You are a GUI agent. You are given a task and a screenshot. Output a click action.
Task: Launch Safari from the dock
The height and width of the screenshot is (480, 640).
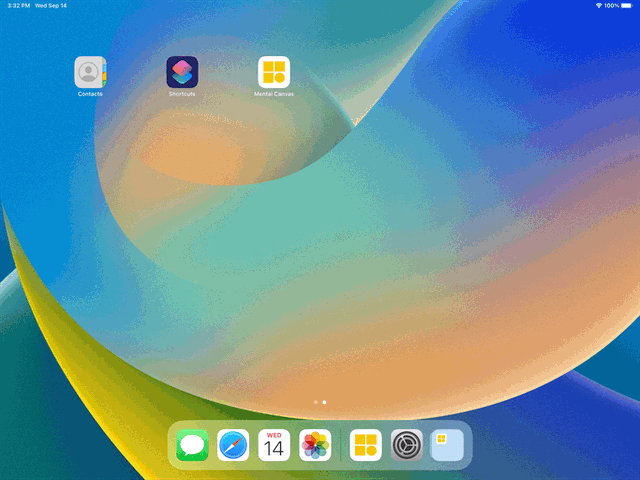233,445
